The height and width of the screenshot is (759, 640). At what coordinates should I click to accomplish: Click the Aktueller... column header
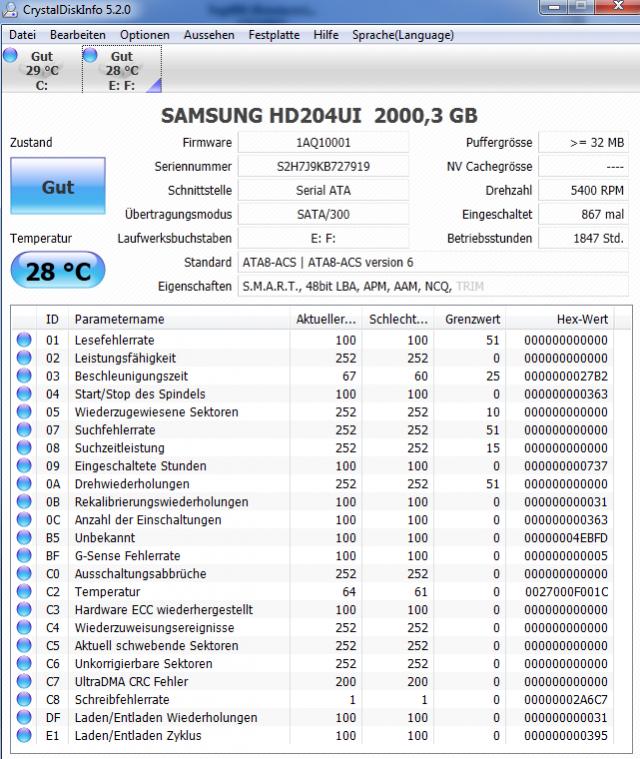coord(326,319)
